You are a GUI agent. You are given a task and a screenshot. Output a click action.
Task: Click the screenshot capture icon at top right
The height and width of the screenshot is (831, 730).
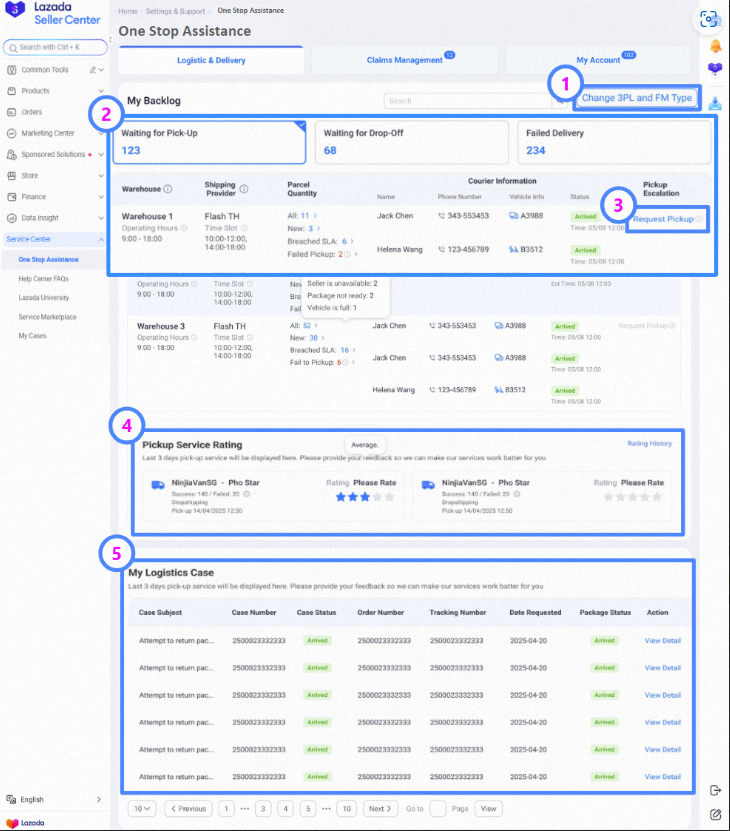709,19
